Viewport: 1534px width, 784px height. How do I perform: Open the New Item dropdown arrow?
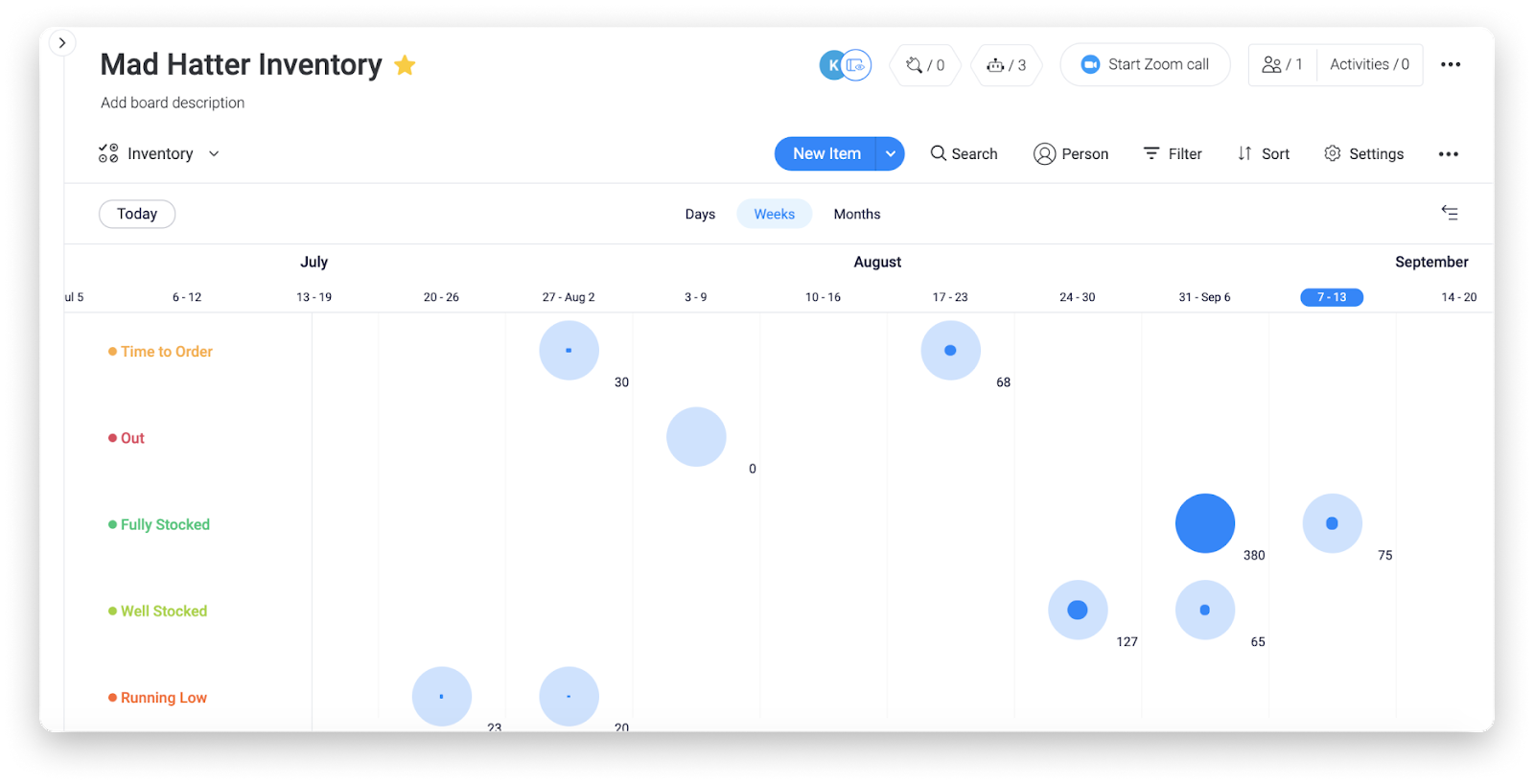(891, 153)
